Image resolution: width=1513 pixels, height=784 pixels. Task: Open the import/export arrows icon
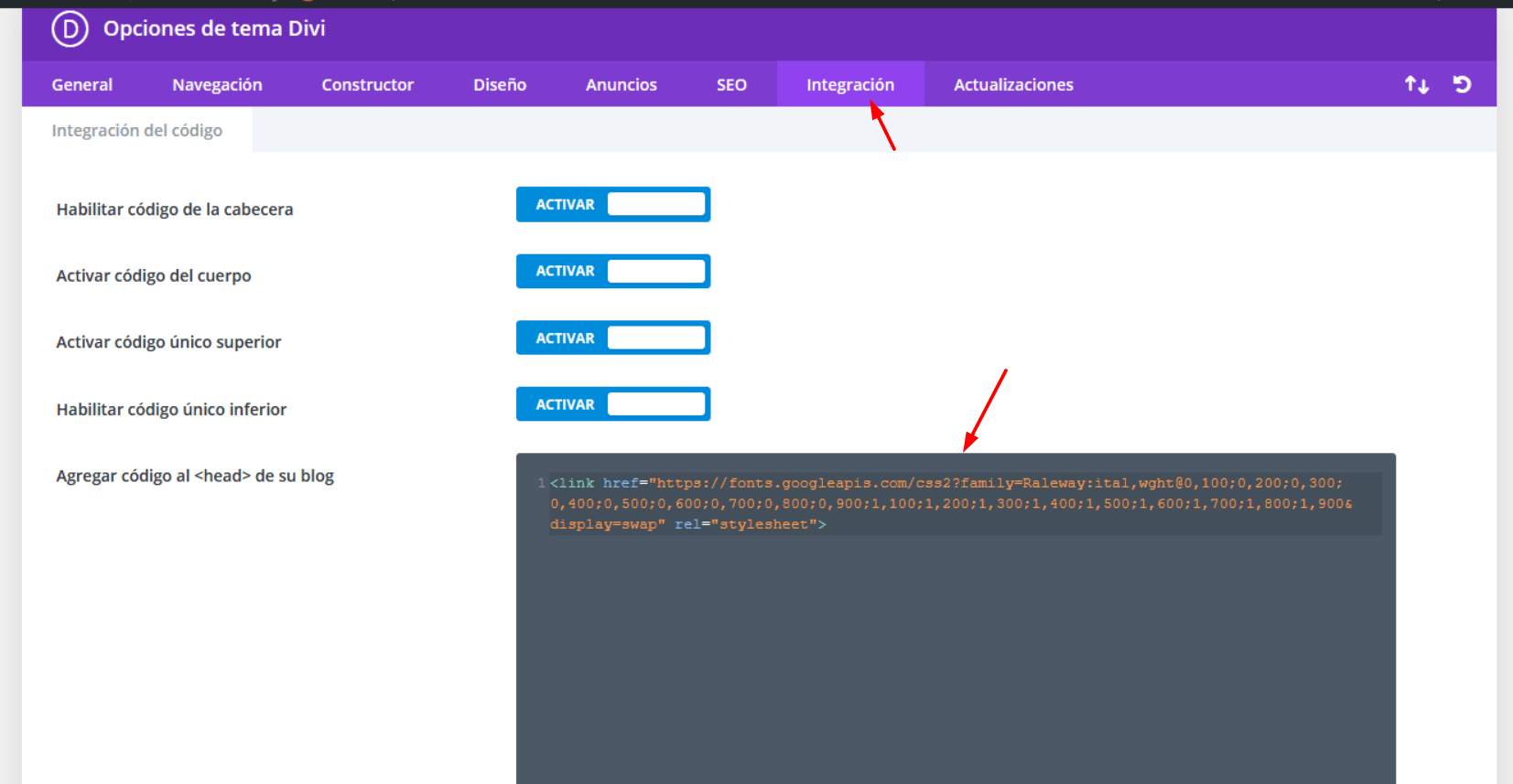pos(1417,85)
